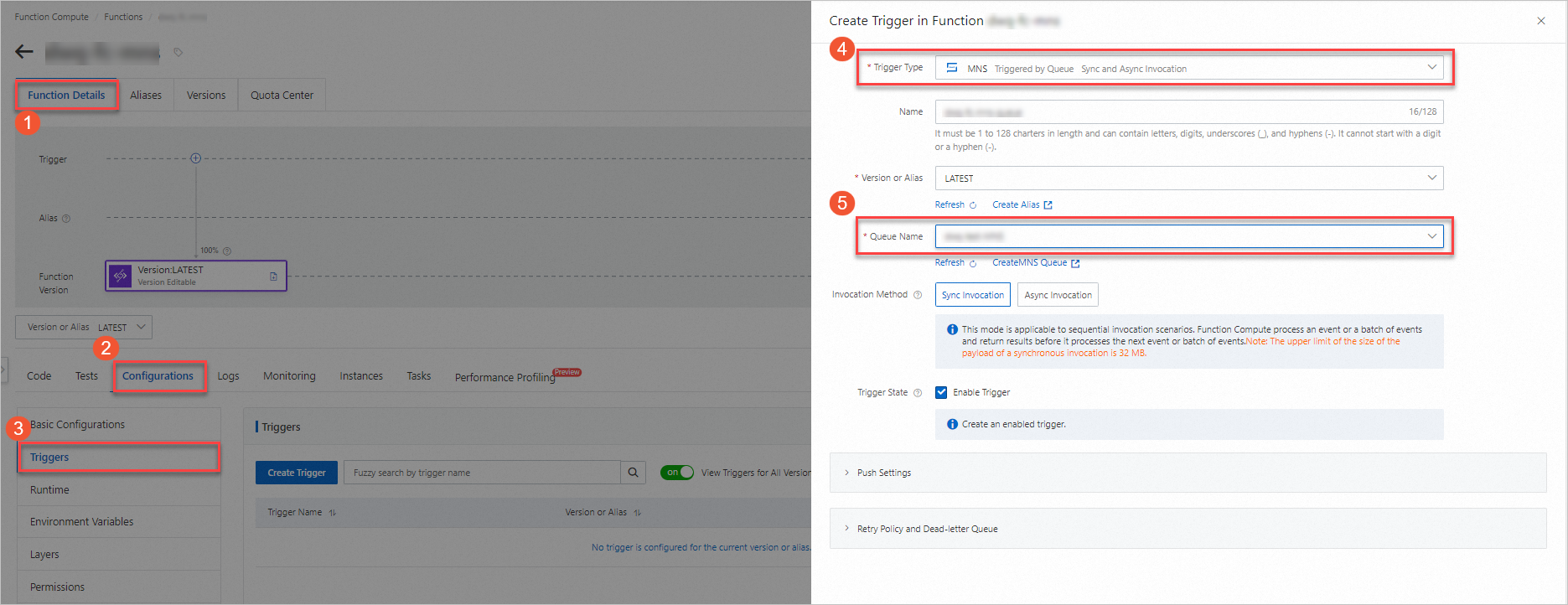Viewport: 1568px width, 605px height.
Task: Click the document icon in Version:LATEST box
Action: [x=273, y=276]
